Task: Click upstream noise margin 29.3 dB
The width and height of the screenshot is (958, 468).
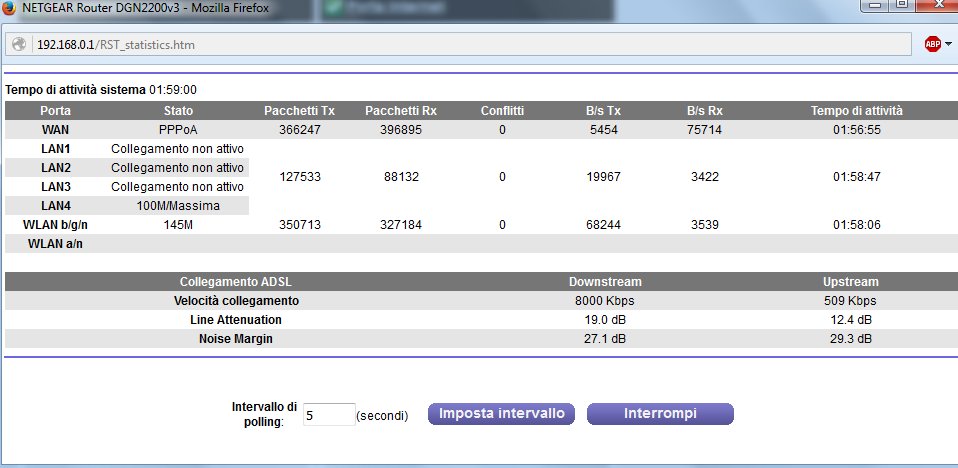Action: coord(850,338)
